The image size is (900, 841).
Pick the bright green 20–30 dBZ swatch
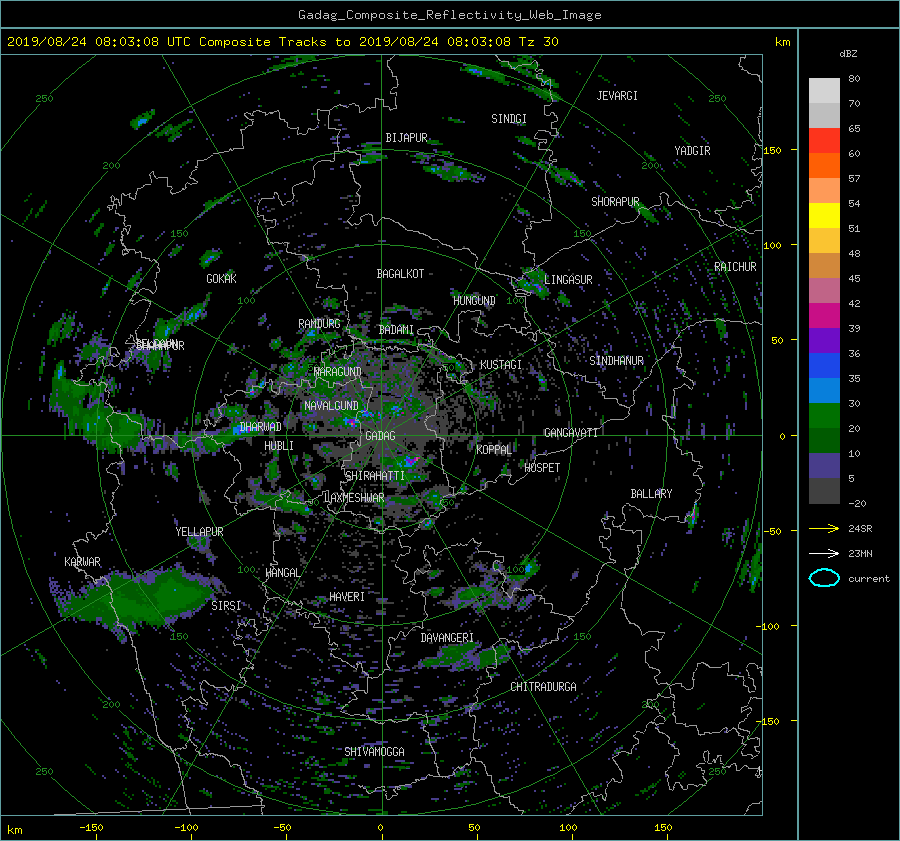coord(824,416)
